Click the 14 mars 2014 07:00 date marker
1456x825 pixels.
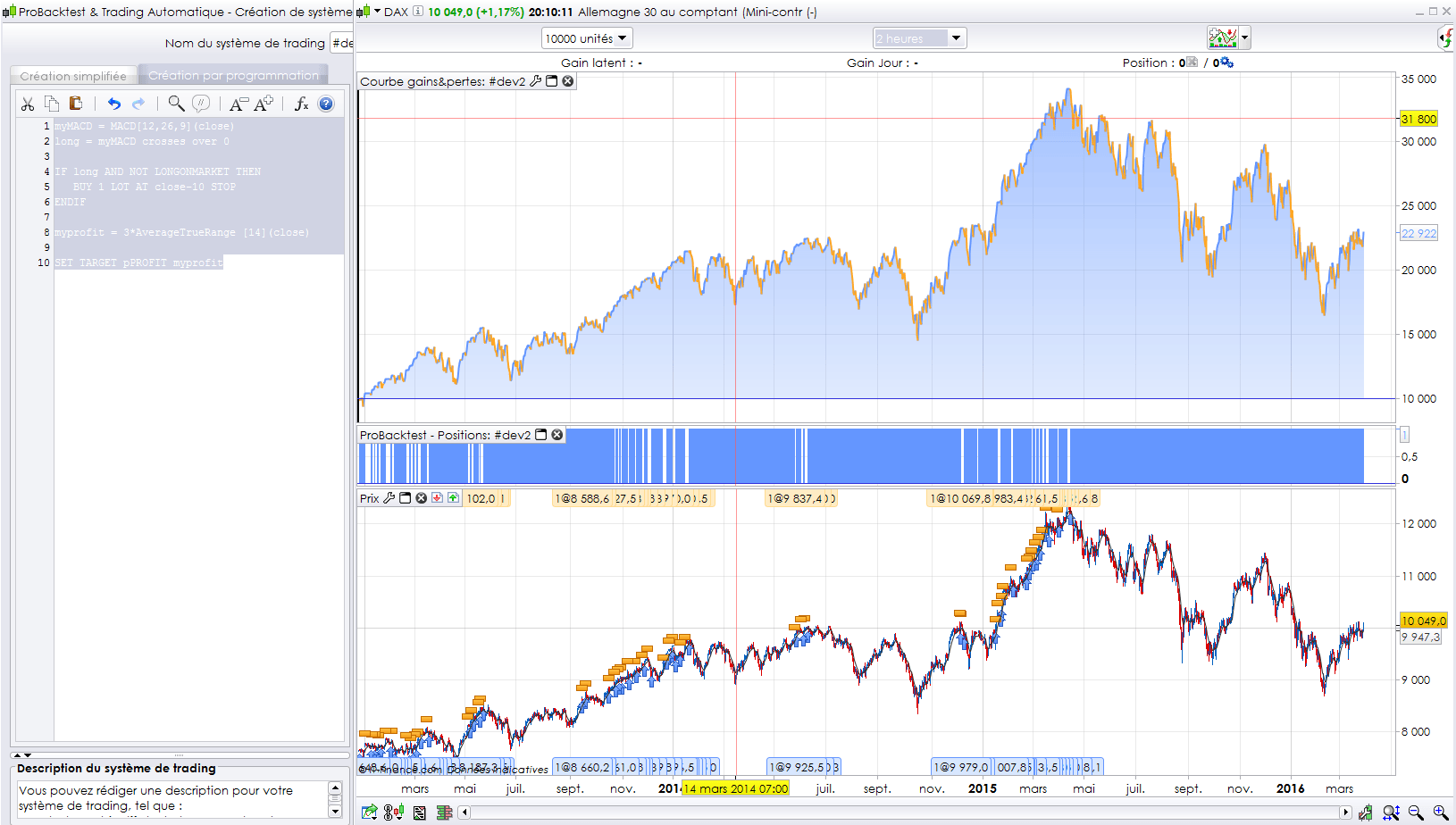735,788
